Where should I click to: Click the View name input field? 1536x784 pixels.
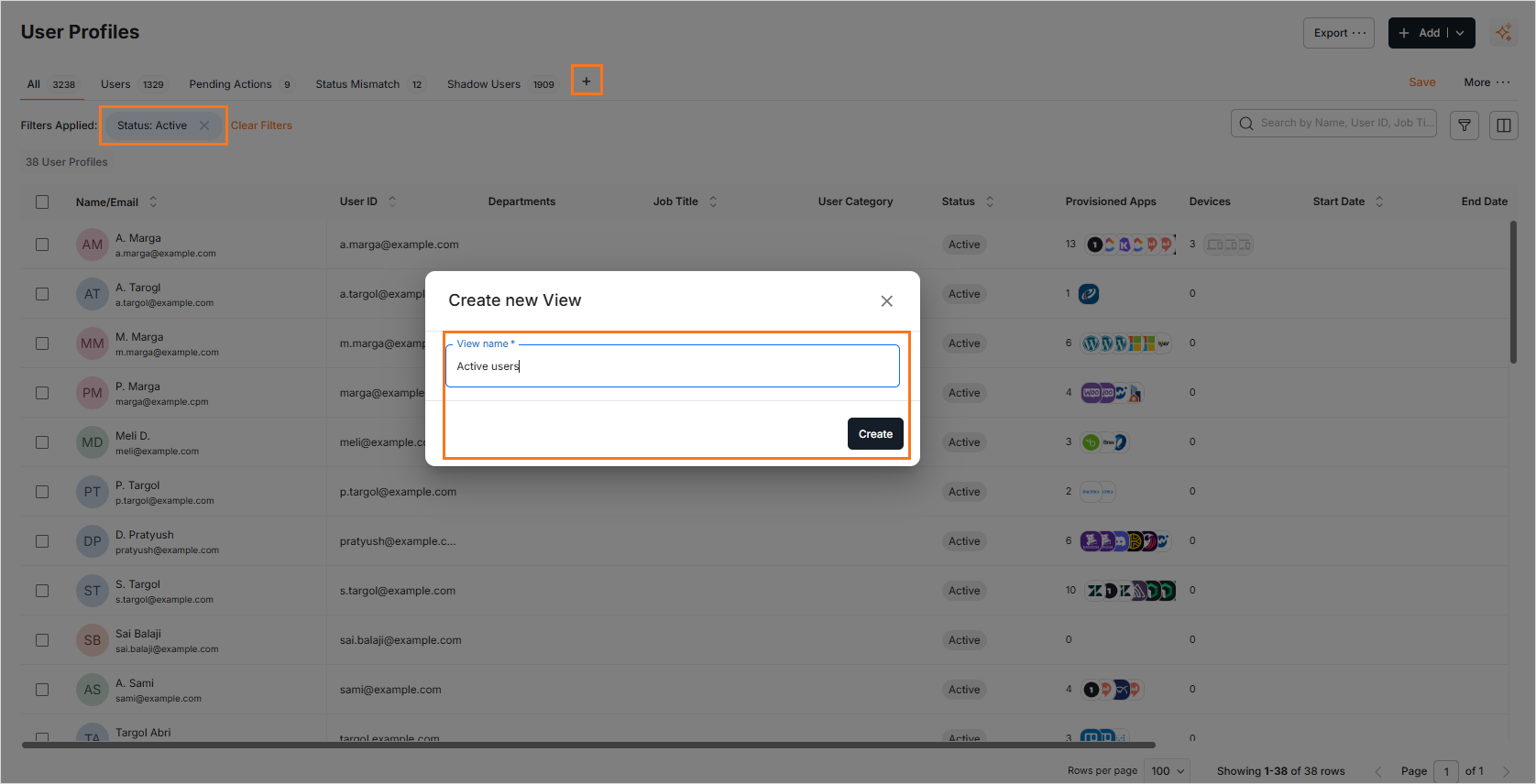(672, 366)
